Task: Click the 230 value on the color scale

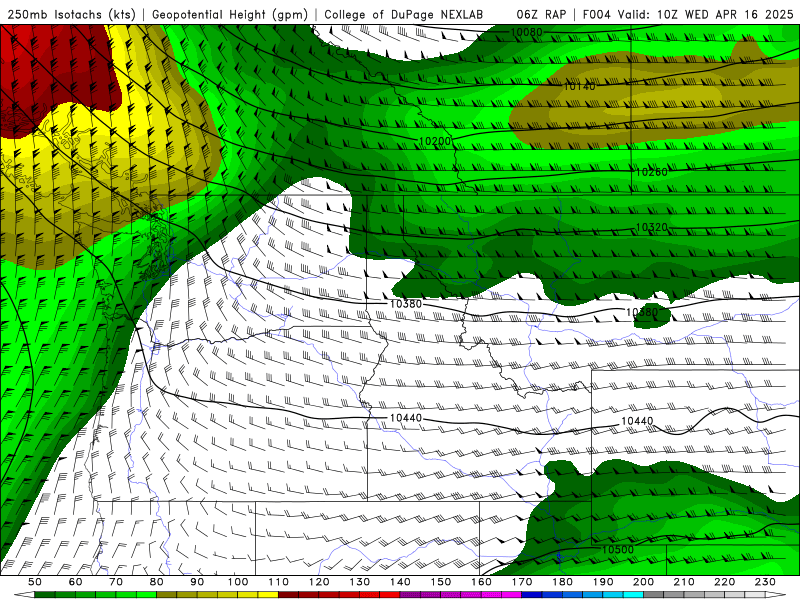Action: [x=765, y=582]
